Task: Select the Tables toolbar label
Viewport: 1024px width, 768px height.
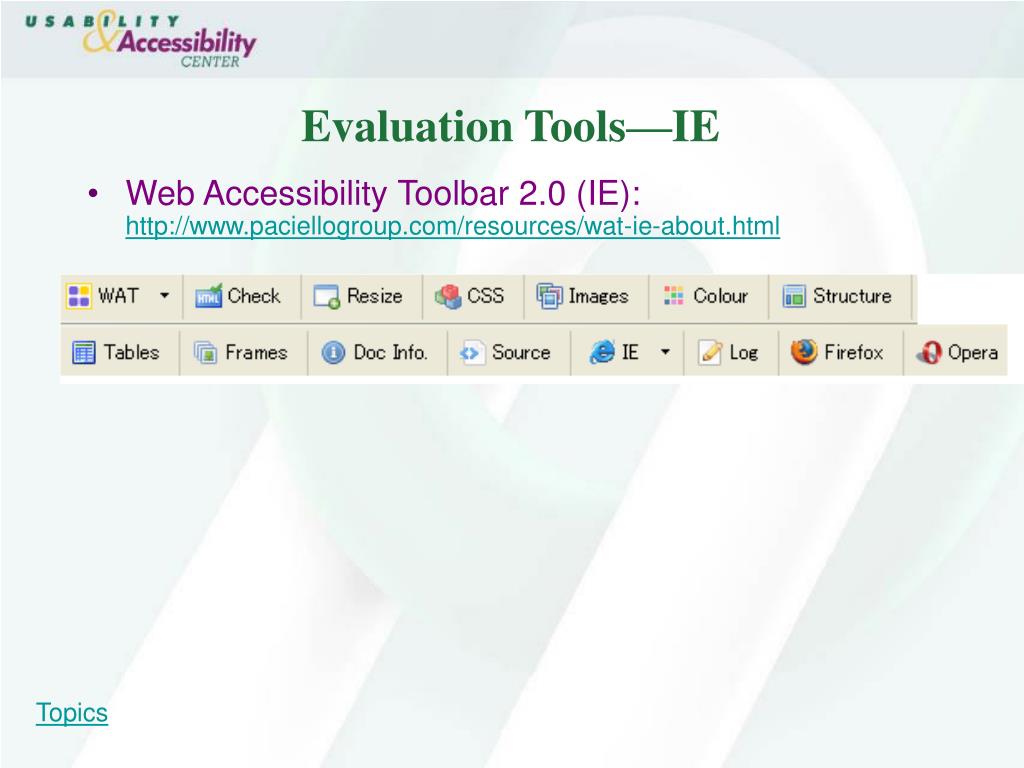Action: 131,353
